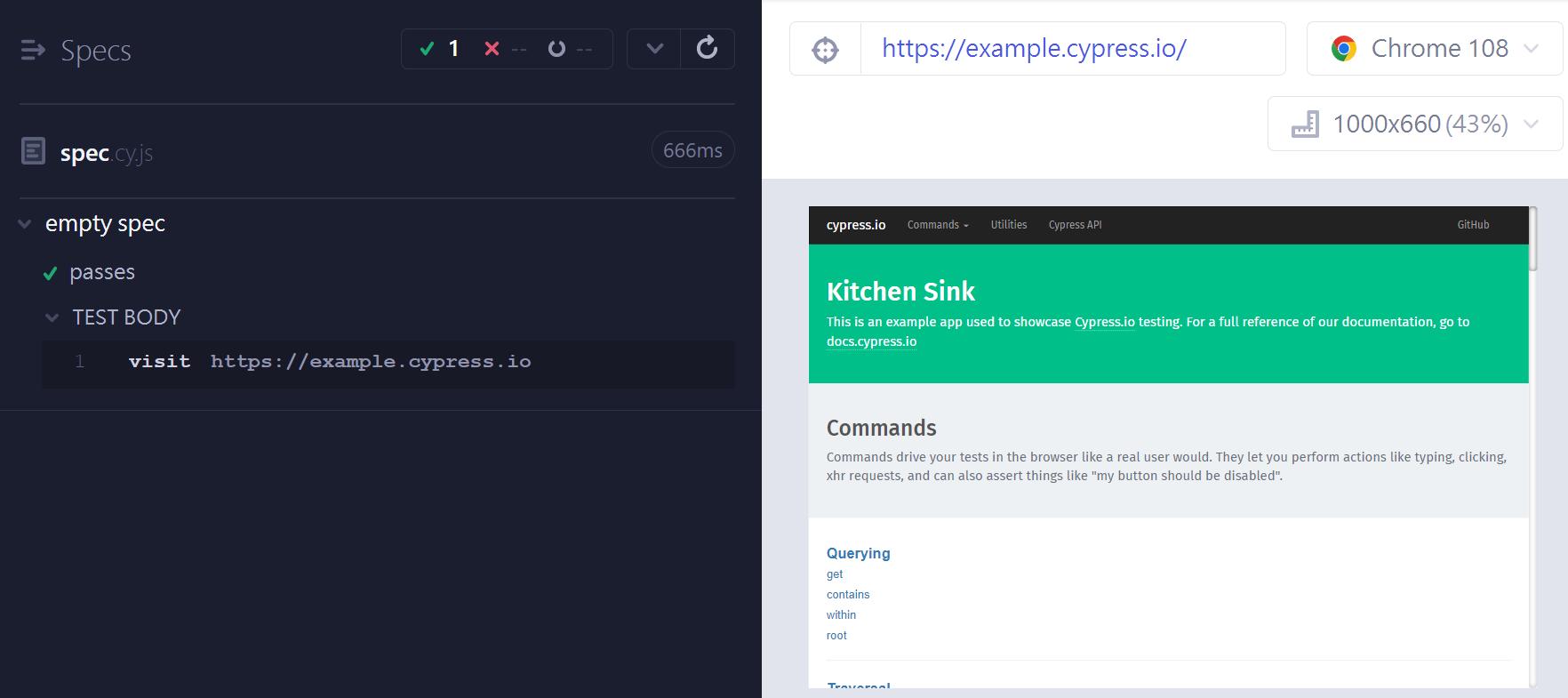The image size is (1568, 698).
Task: Open the spec.cy.js file name
Action: [107, 153]
